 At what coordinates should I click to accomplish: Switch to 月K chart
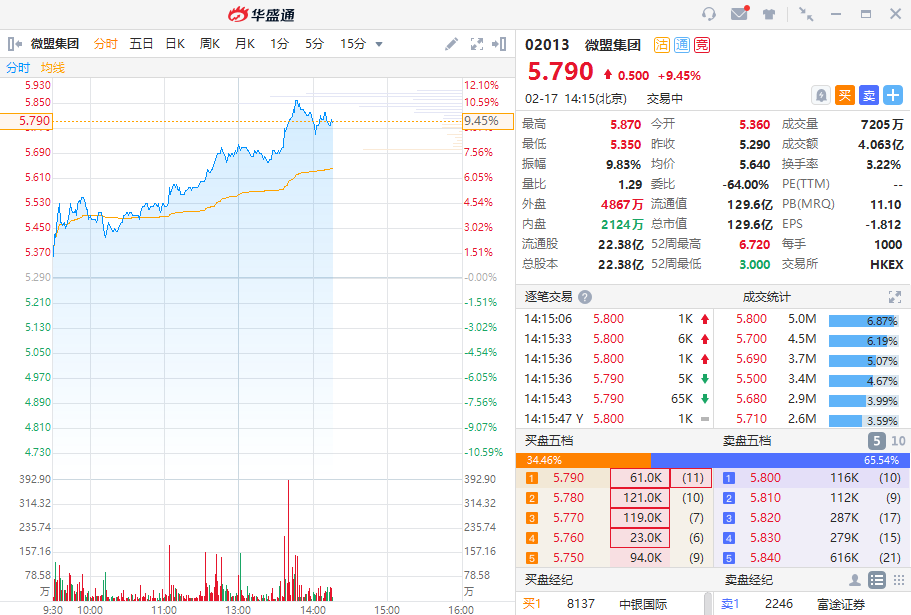click(245, 44)
